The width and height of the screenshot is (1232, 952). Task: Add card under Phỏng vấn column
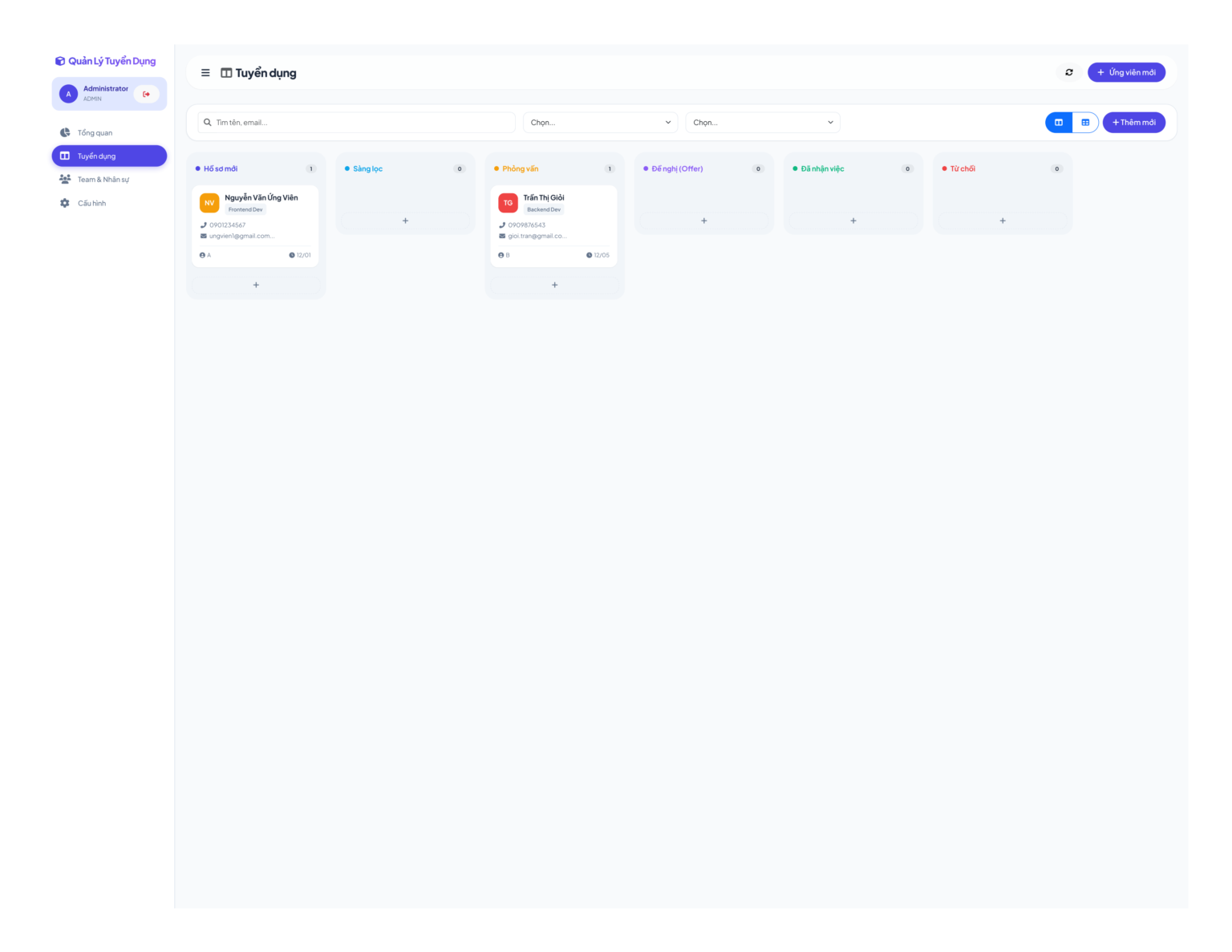[554, 285]
